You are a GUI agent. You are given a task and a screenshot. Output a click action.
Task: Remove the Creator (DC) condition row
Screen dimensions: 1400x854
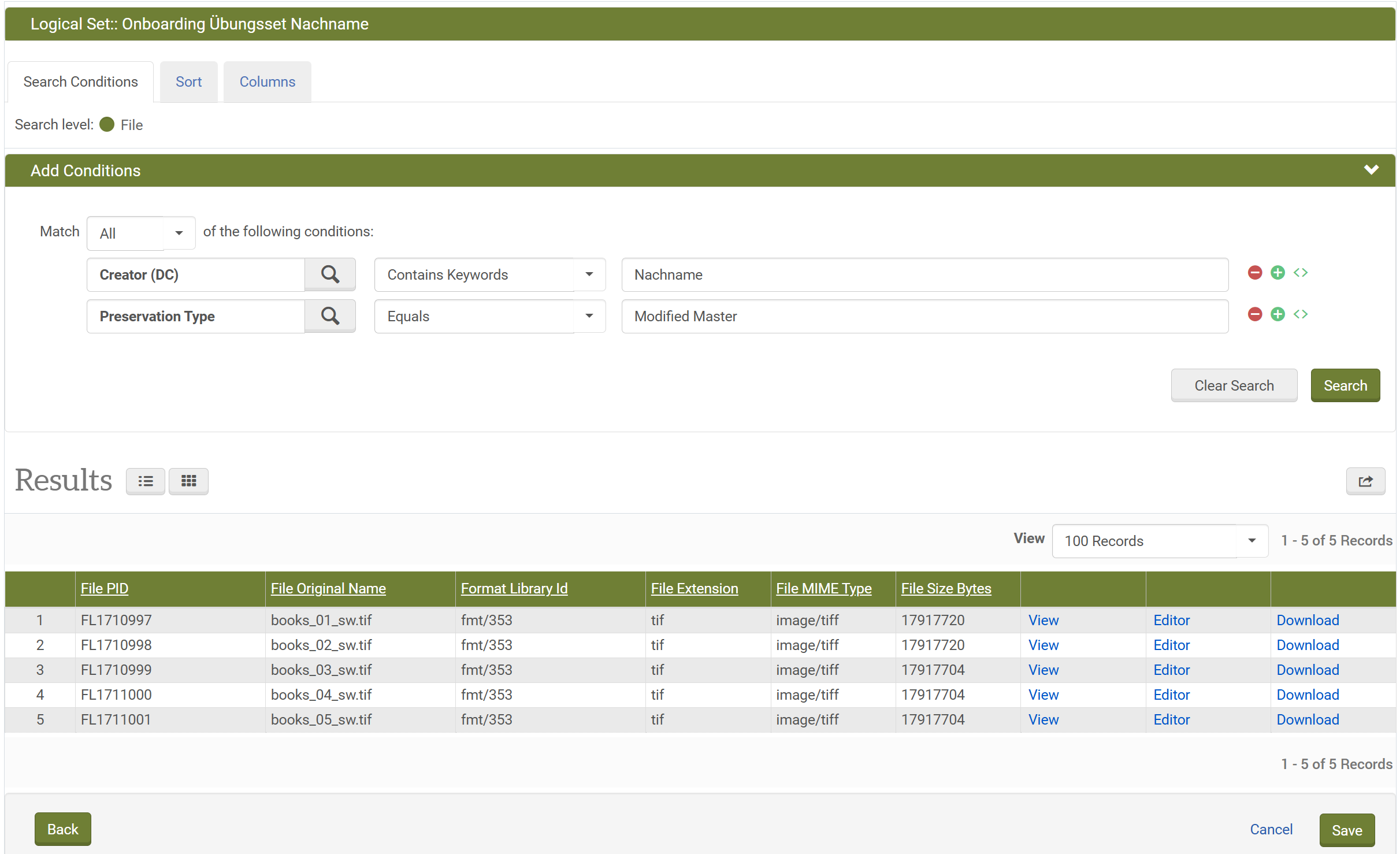(x=1254, y=273)
